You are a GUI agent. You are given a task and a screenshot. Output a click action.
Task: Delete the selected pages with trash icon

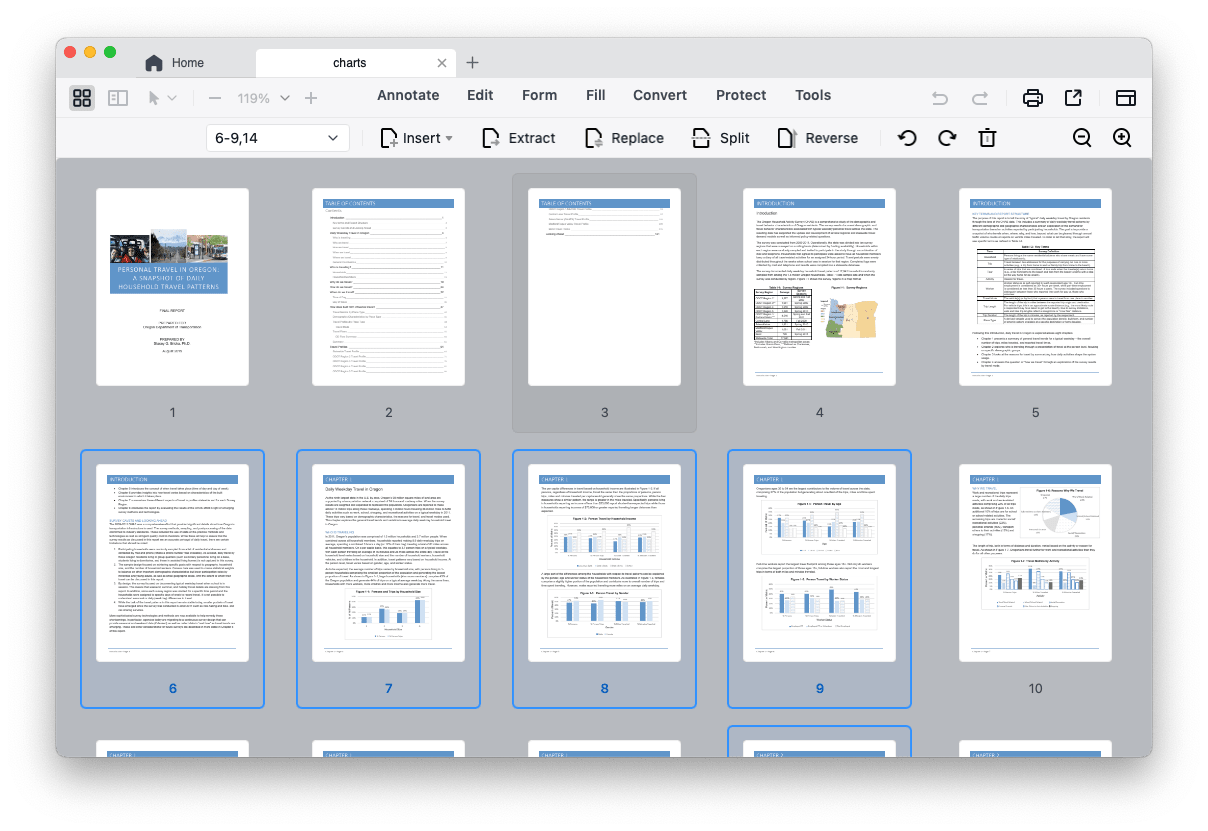[x=987, y=137]
